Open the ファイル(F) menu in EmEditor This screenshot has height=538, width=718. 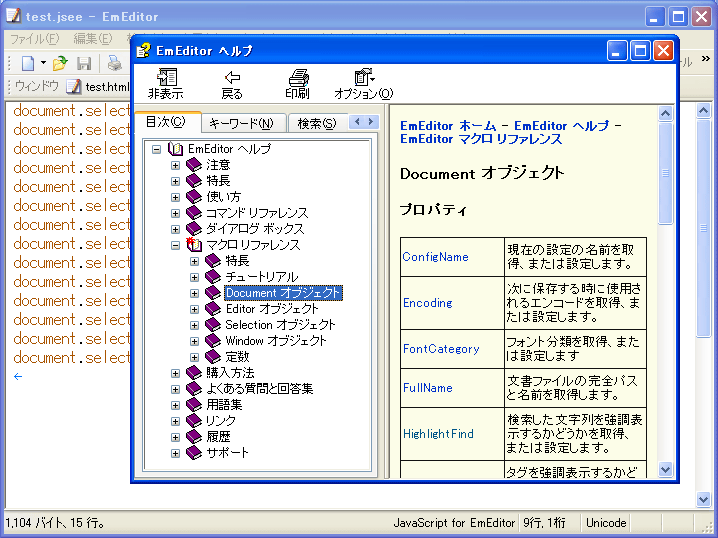pyautogui.click(x=35, y=39)
